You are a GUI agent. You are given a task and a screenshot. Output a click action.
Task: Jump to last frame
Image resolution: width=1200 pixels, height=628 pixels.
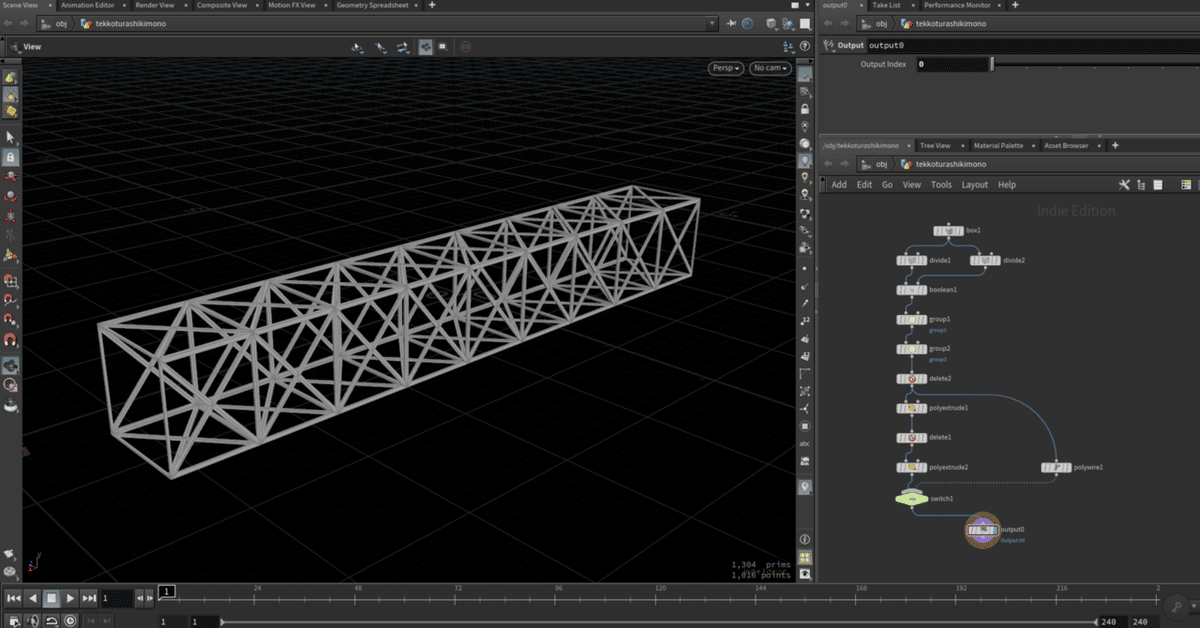(89, 598)
